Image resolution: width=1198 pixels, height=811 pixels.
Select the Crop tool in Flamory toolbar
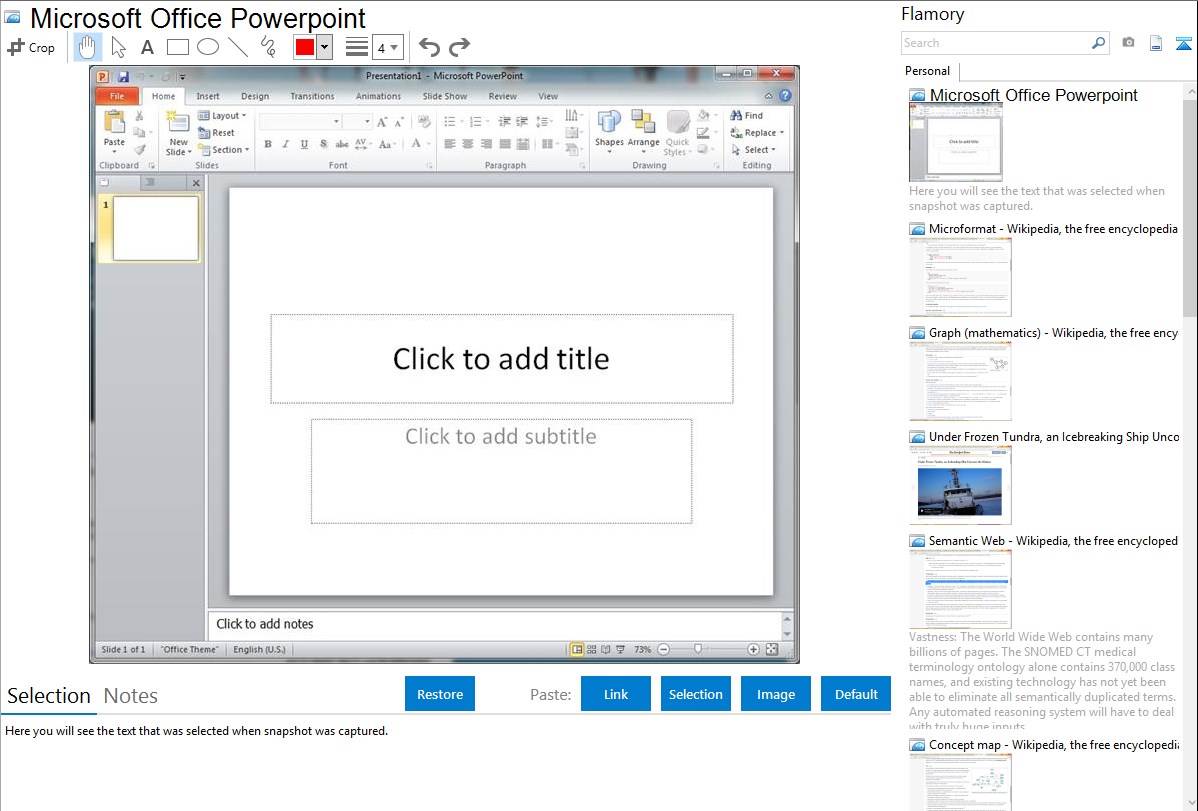tap(31, 47)
